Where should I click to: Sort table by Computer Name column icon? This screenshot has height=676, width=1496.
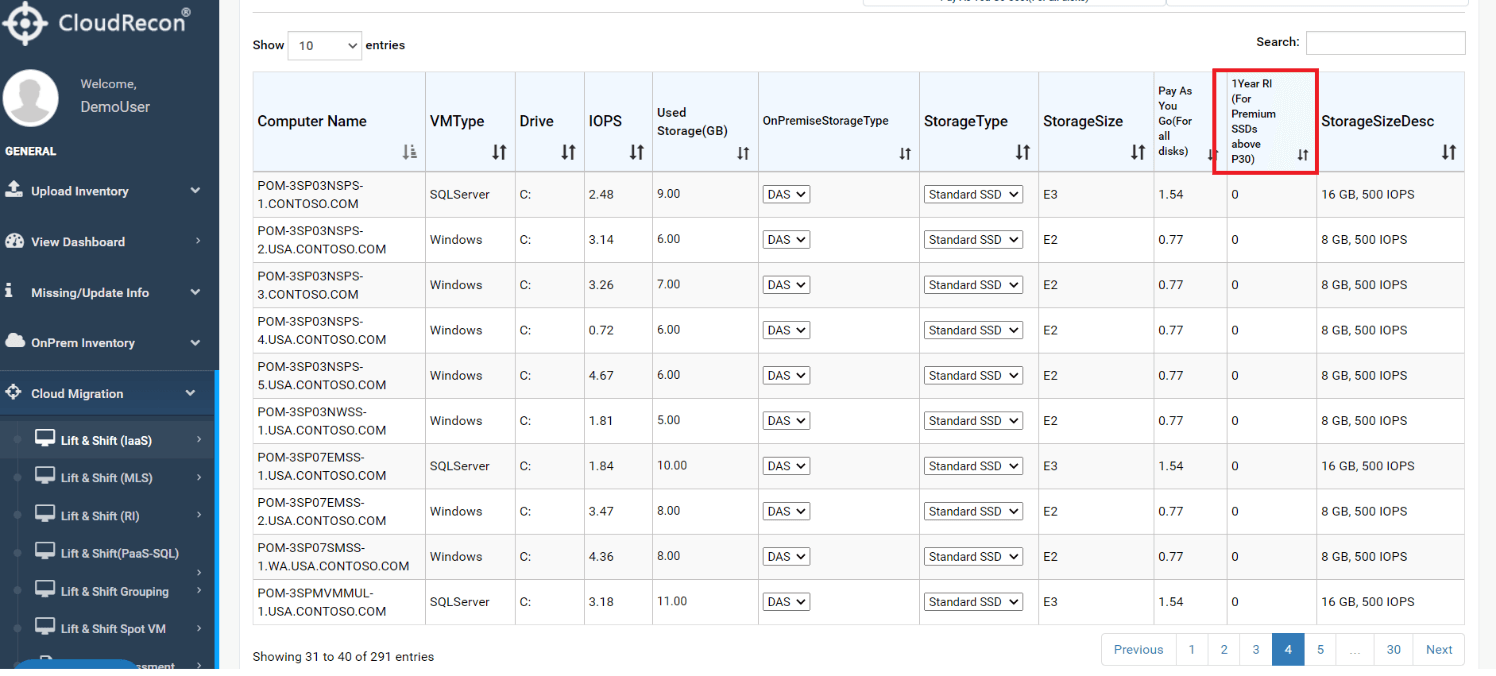click(x=410, y=152)
